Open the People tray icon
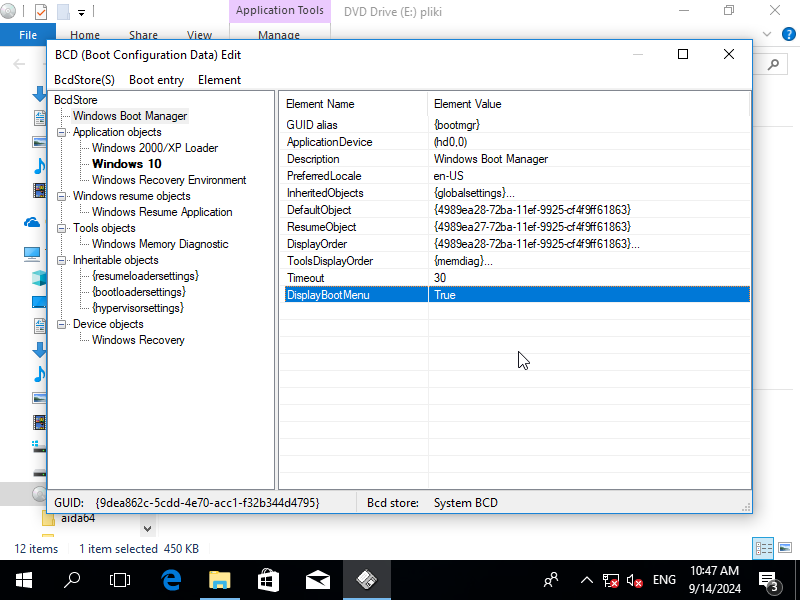 551,580
